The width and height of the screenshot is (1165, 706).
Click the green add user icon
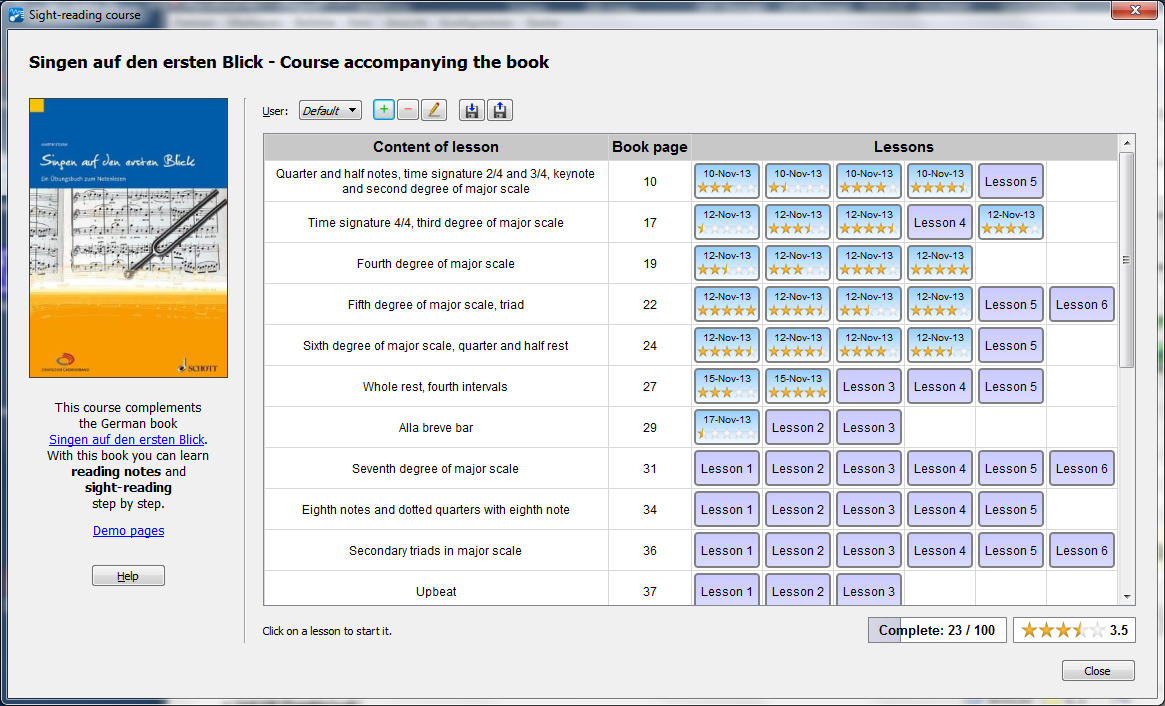pos(383,110)
